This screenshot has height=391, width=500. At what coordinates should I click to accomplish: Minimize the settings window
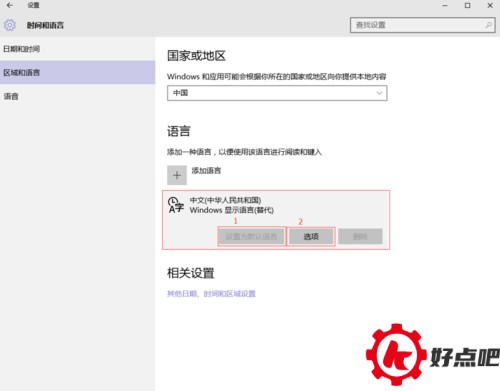pyautogui.click(x=445, y=5)
